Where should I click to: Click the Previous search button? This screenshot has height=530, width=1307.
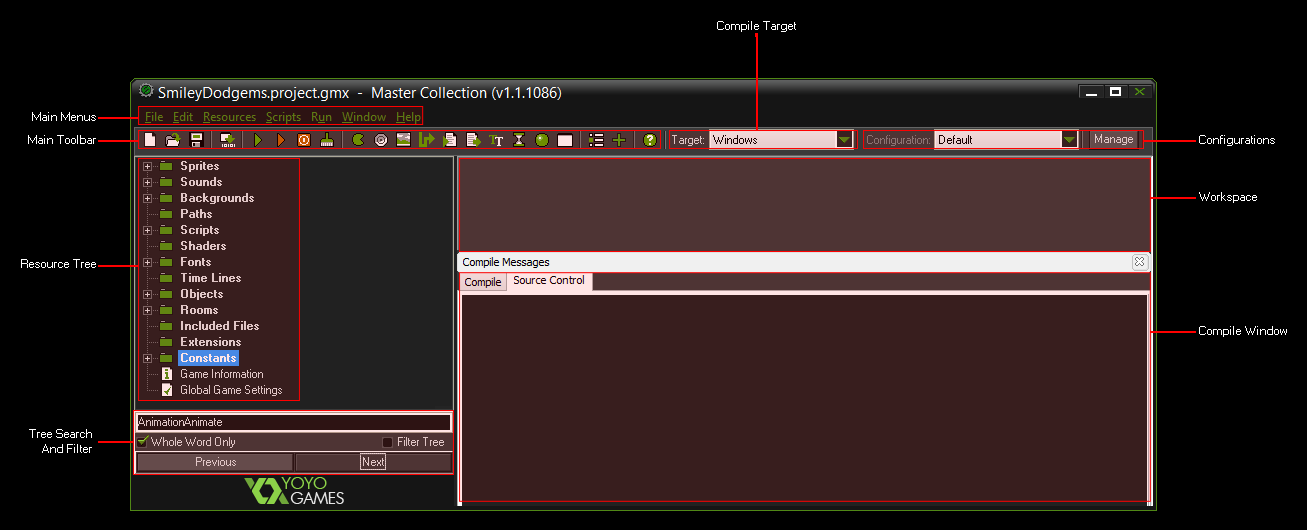tap(215, 462)
